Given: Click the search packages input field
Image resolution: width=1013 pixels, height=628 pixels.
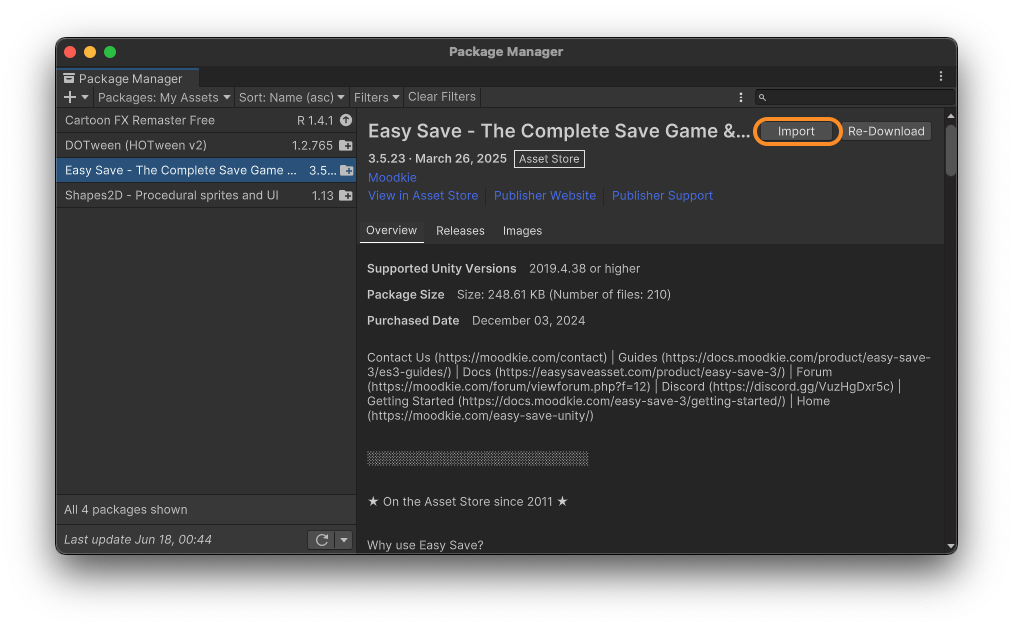Looking at the screenshot, I should coord(855,97).
